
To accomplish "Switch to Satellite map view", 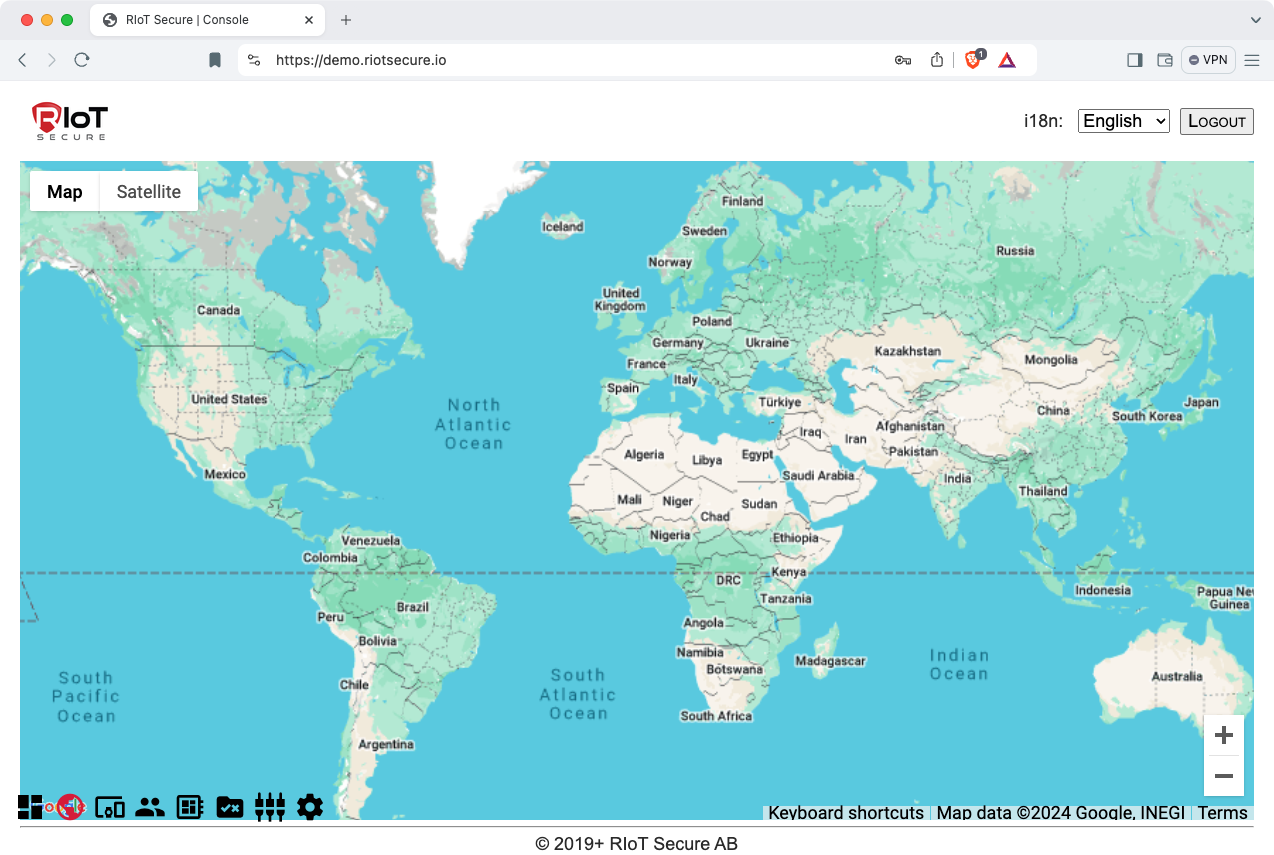I will click(148, 192).
